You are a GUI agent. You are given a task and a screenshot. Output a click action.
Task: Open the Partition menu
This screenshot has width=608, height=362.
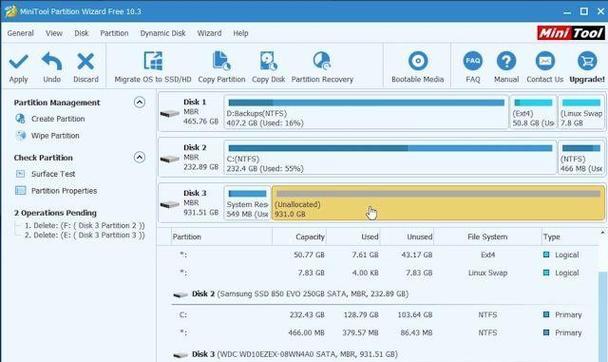pyautogui.click(x=114, y=33)
